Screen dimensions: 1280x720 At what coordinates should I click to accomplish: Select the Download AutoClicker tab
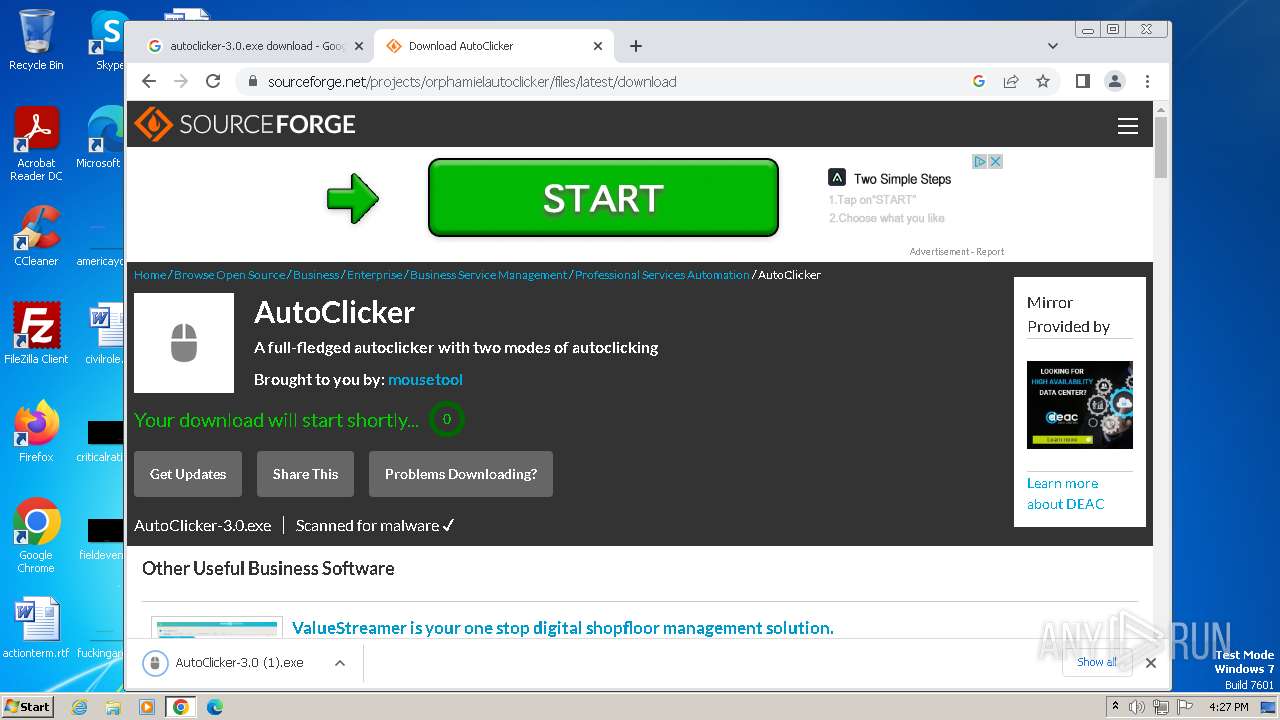coord(494,46)
